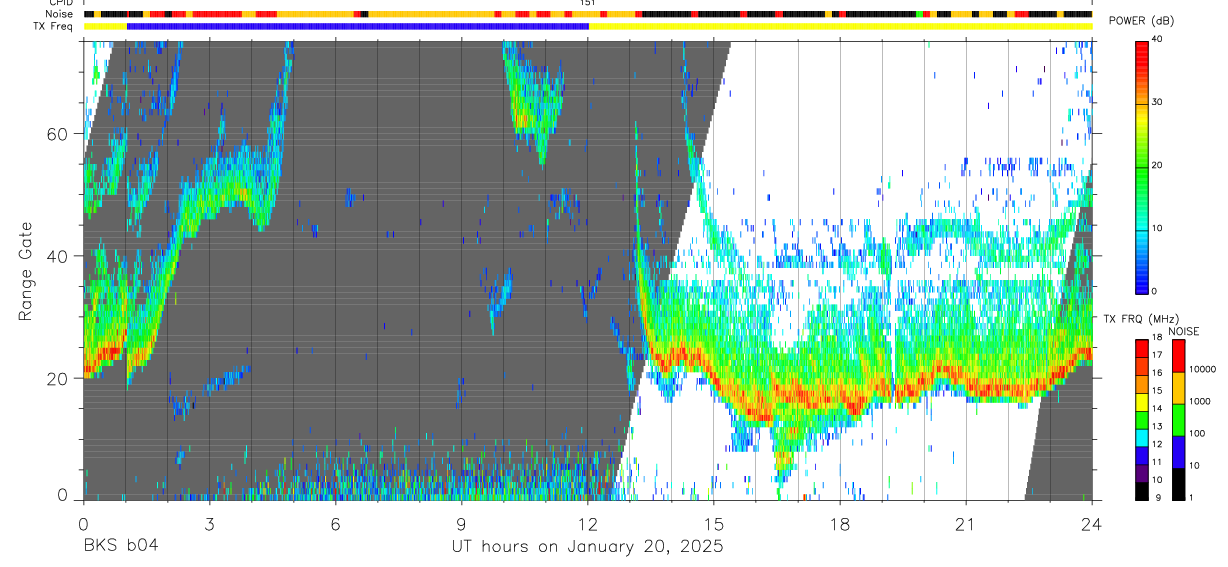The image size is (1228, 567).
Task: Click the '1000' tick on NOISE scale
Action: 1200,402
